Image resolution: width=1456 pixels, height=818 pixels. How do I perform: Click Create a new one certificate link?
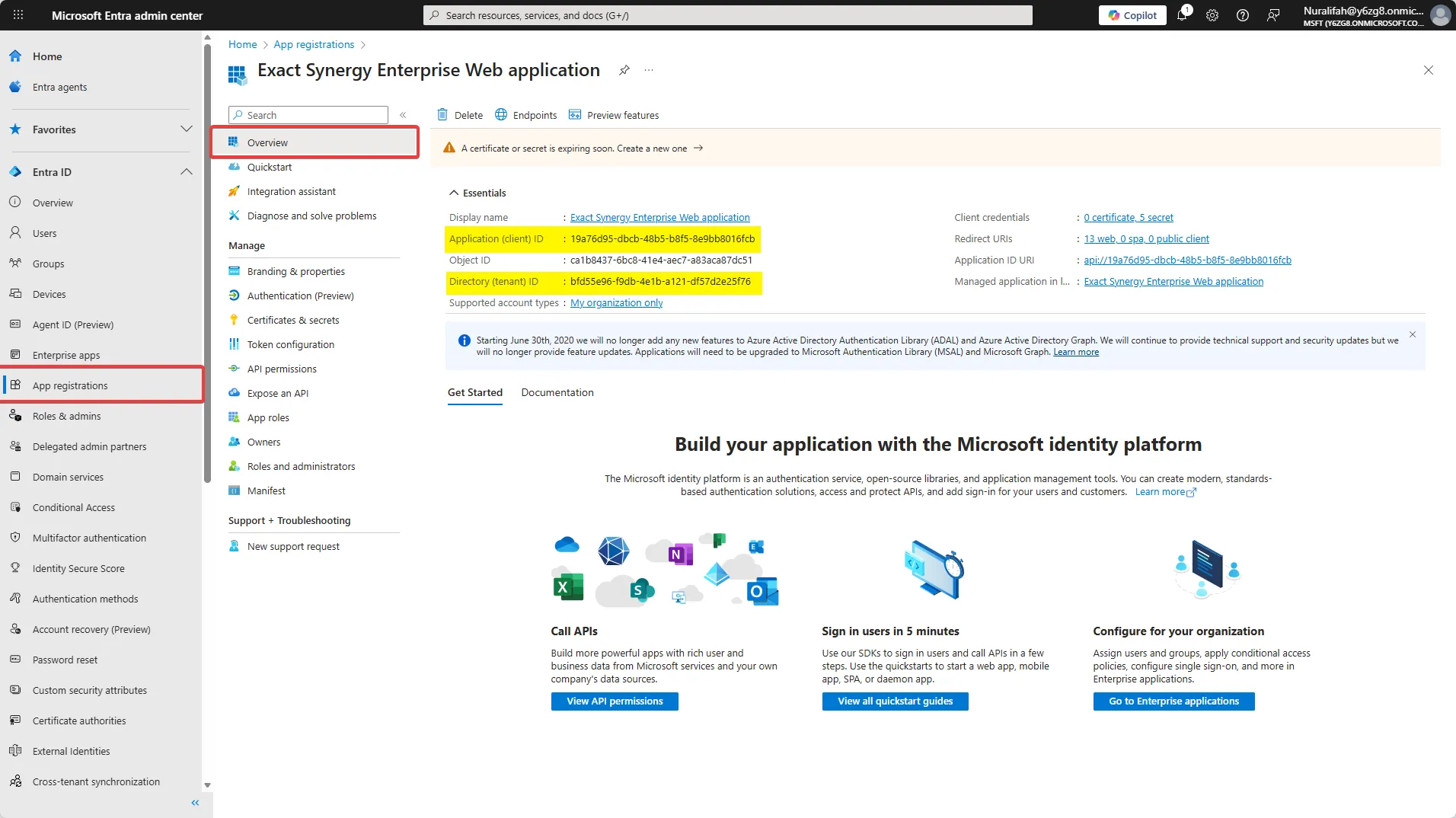pos(652,148)
